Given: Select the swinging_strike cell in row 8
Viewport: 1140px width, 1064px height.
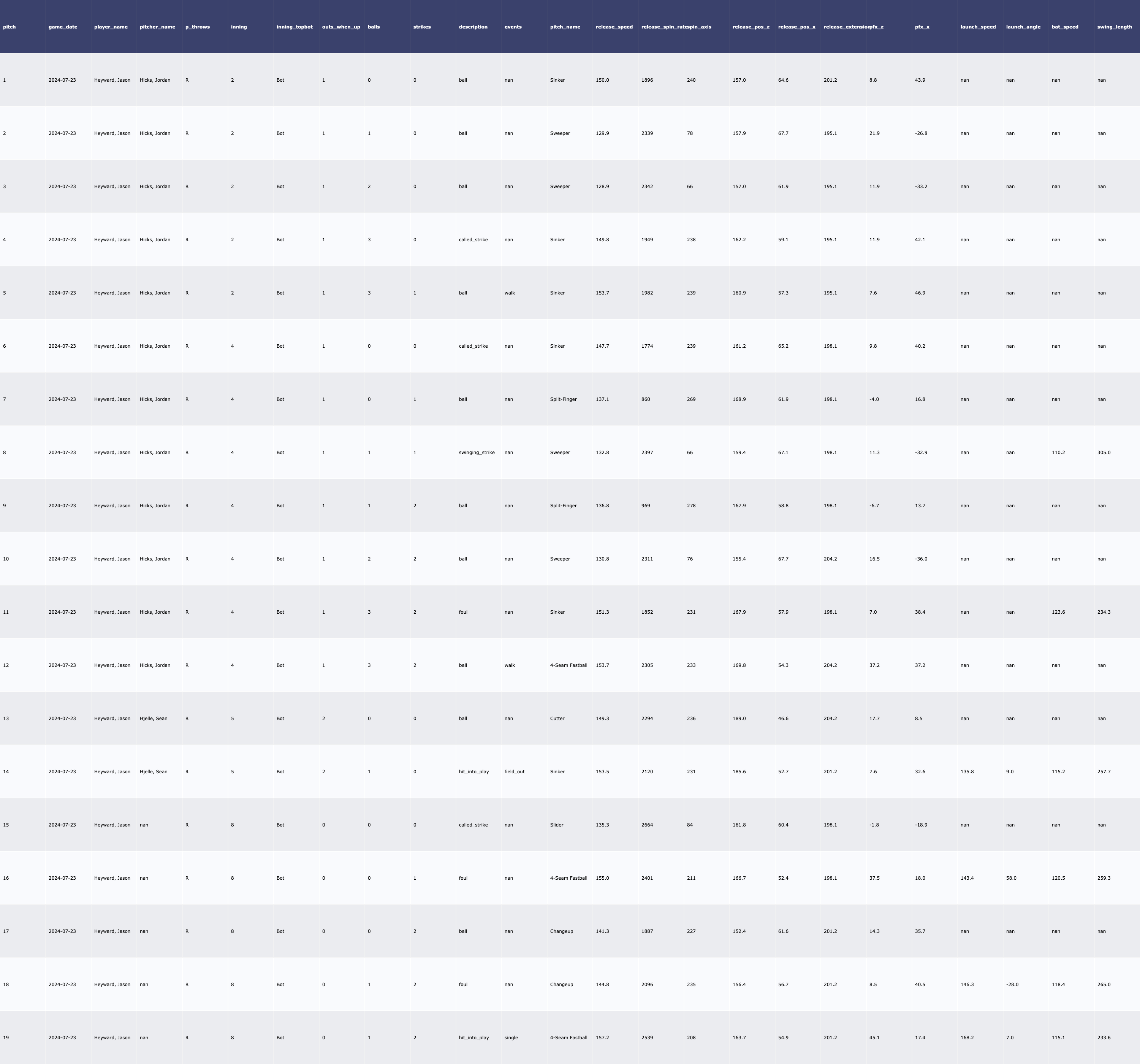Looking at the screenshot, I should coord(476,453).
